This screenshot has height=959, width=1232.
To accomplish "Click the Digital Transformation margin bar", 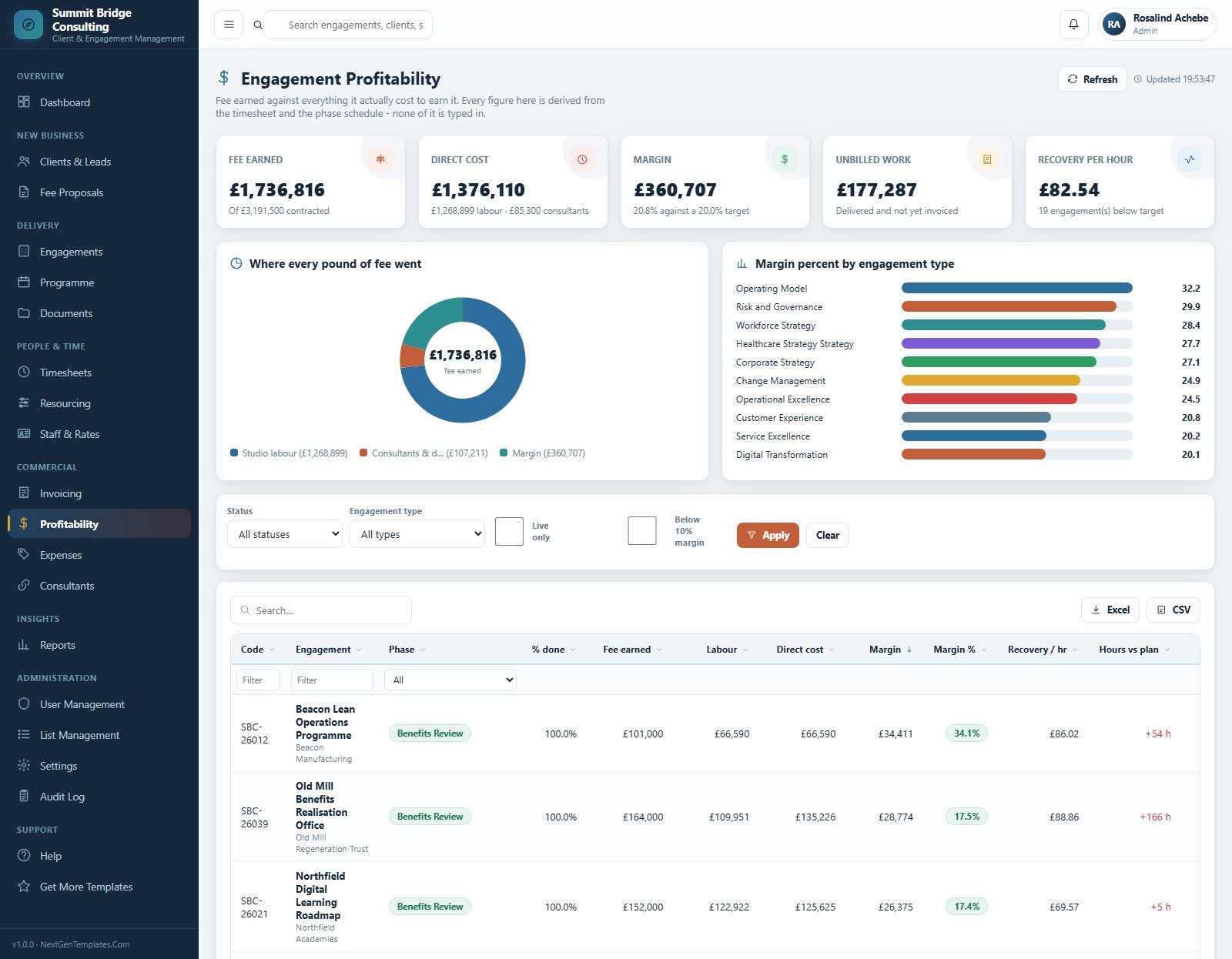I will coord(973,454).
